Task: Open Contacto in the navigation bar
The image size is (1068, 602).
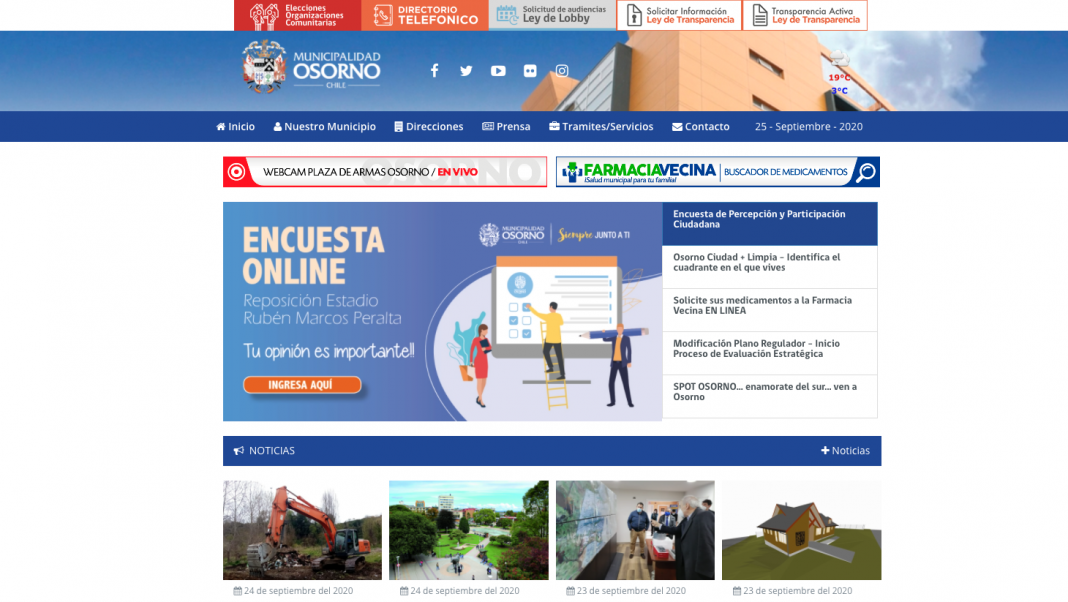Action: pyautogui.click(x=701, y=127)
